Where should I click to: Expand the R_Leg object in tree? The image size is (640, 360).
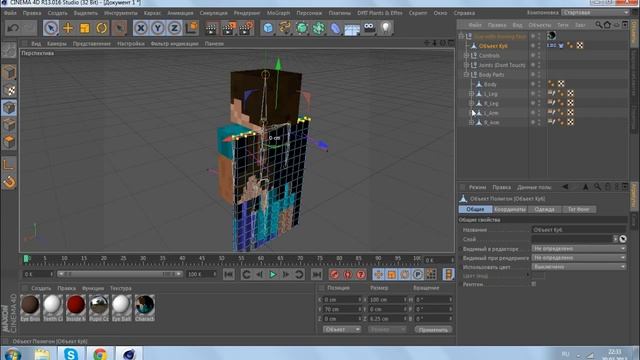coord(471,103)
